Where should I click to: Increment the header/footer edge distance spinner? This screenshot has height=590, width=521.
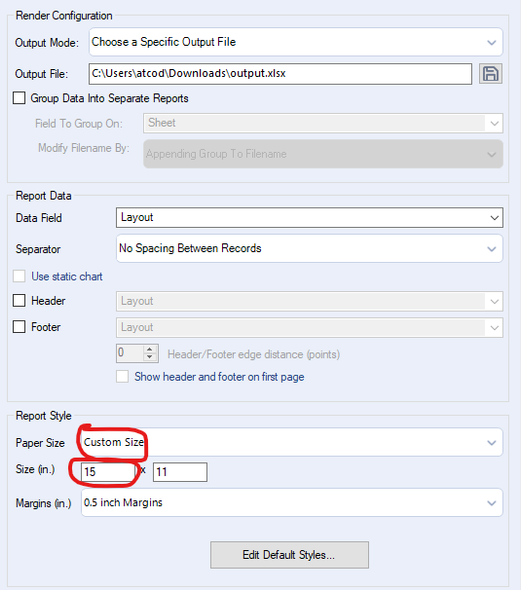150,349
